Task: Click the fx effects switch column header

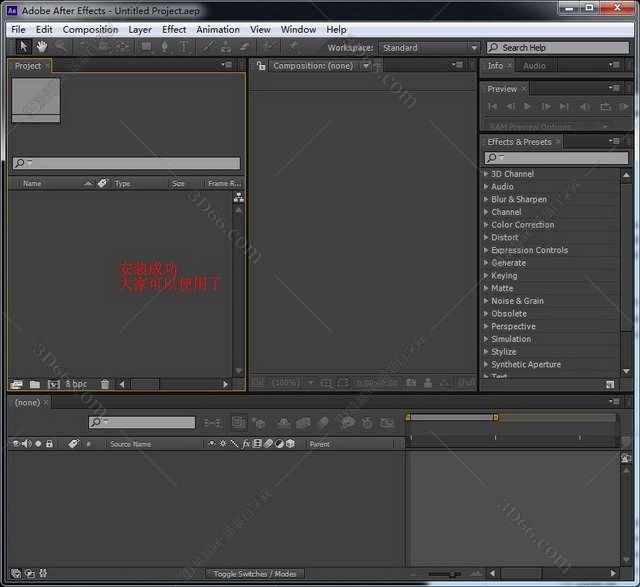Action: point(246,443)
